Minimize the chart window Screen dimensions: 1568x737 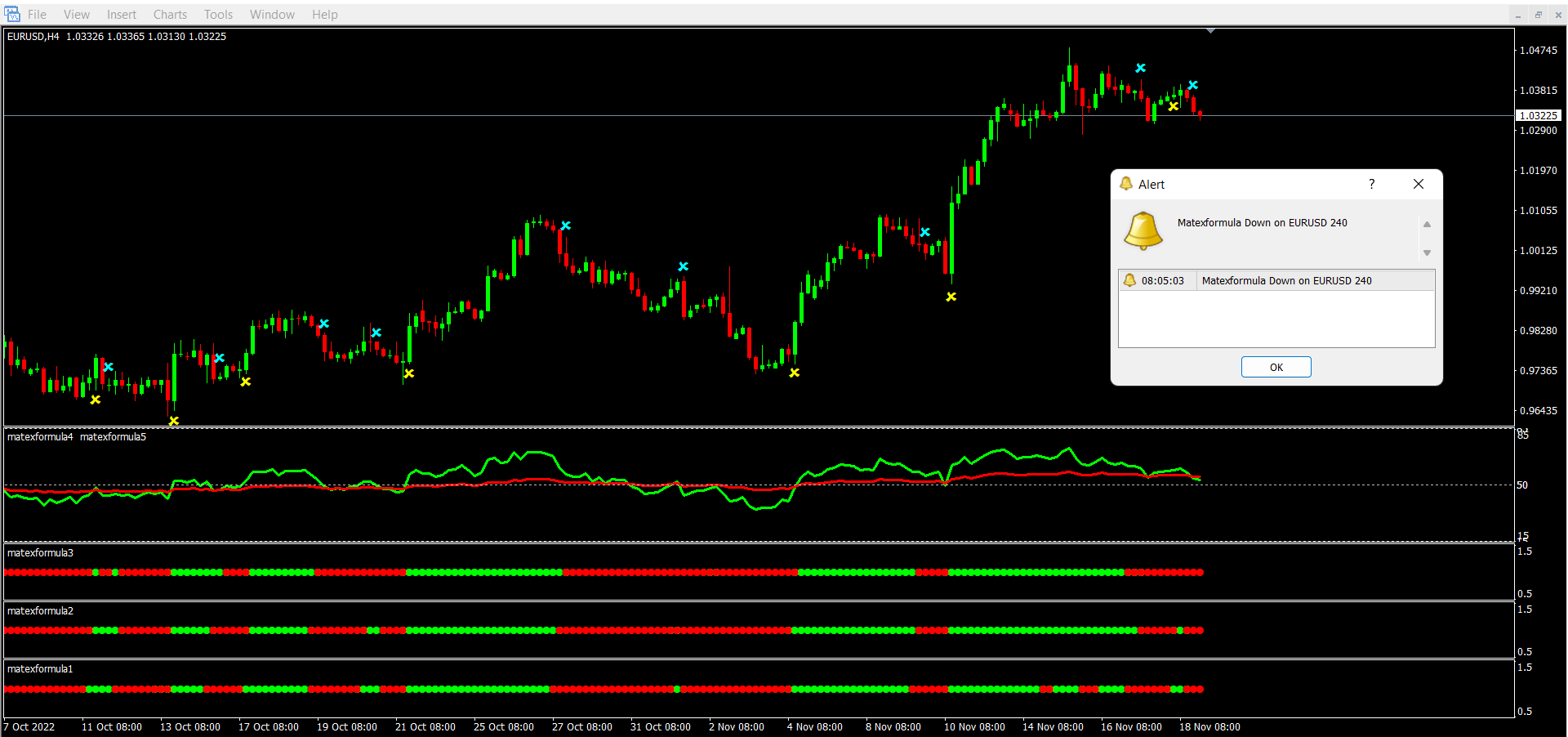(1518, 15)
